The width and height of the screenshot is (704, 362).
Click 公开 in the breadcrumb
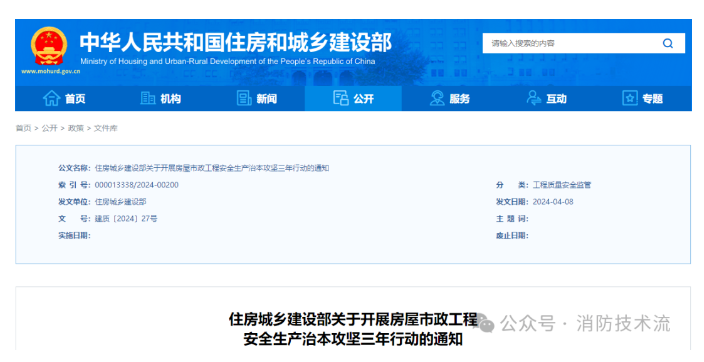[49, 128]
